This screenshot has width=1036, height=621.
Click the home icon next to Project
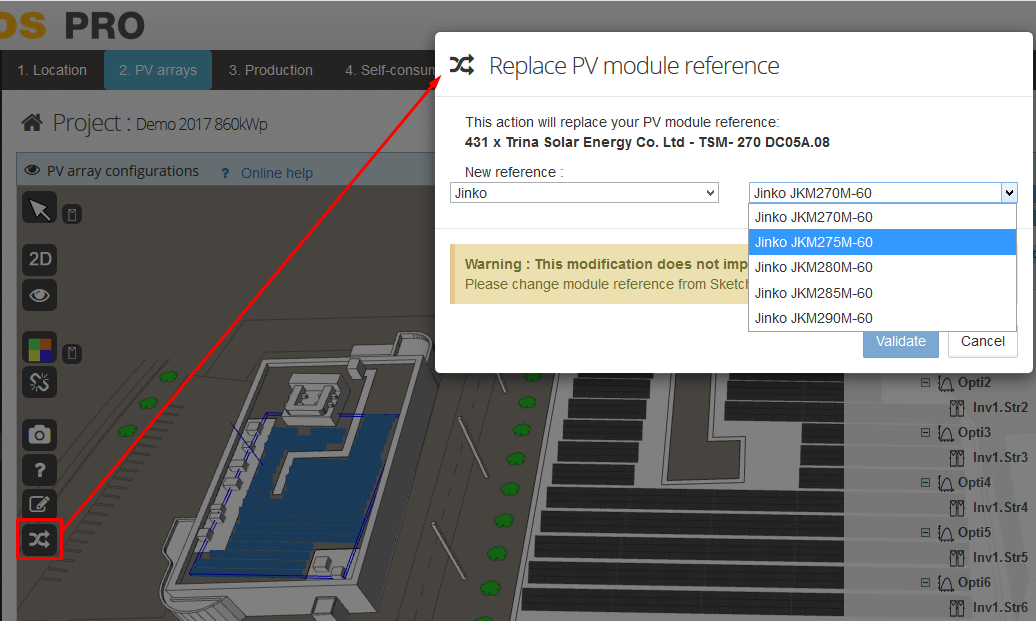tap(32, 122)
